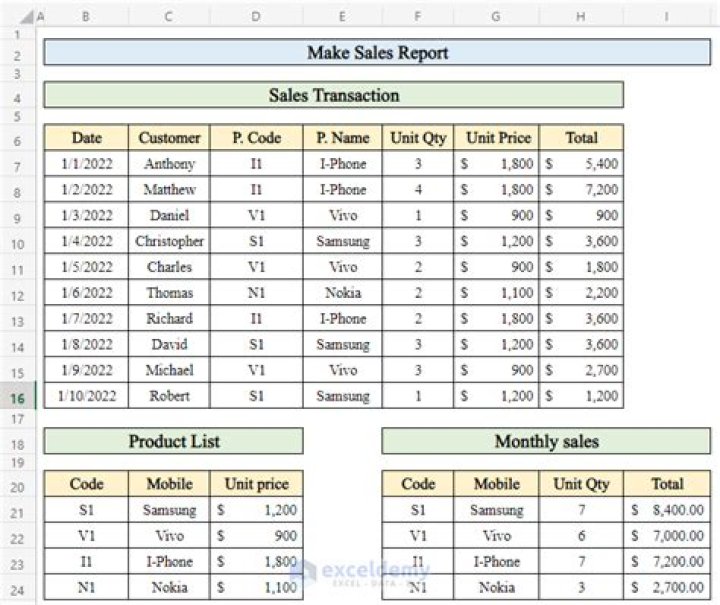The width and height of the screenshot is (720, 605).
Task: Select the date cell 1/10/2022
Action: click(x=86, y=396)
